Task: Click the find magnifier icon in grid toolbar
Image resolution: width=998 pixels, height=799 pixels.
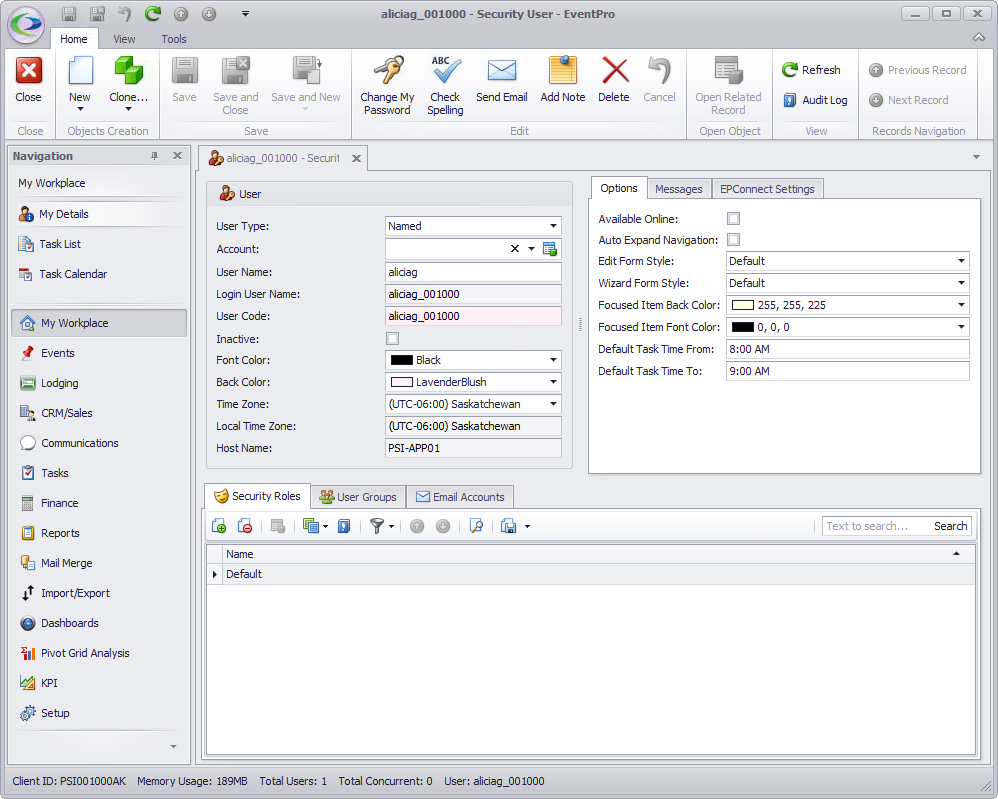Action: (x=476, y=526)
